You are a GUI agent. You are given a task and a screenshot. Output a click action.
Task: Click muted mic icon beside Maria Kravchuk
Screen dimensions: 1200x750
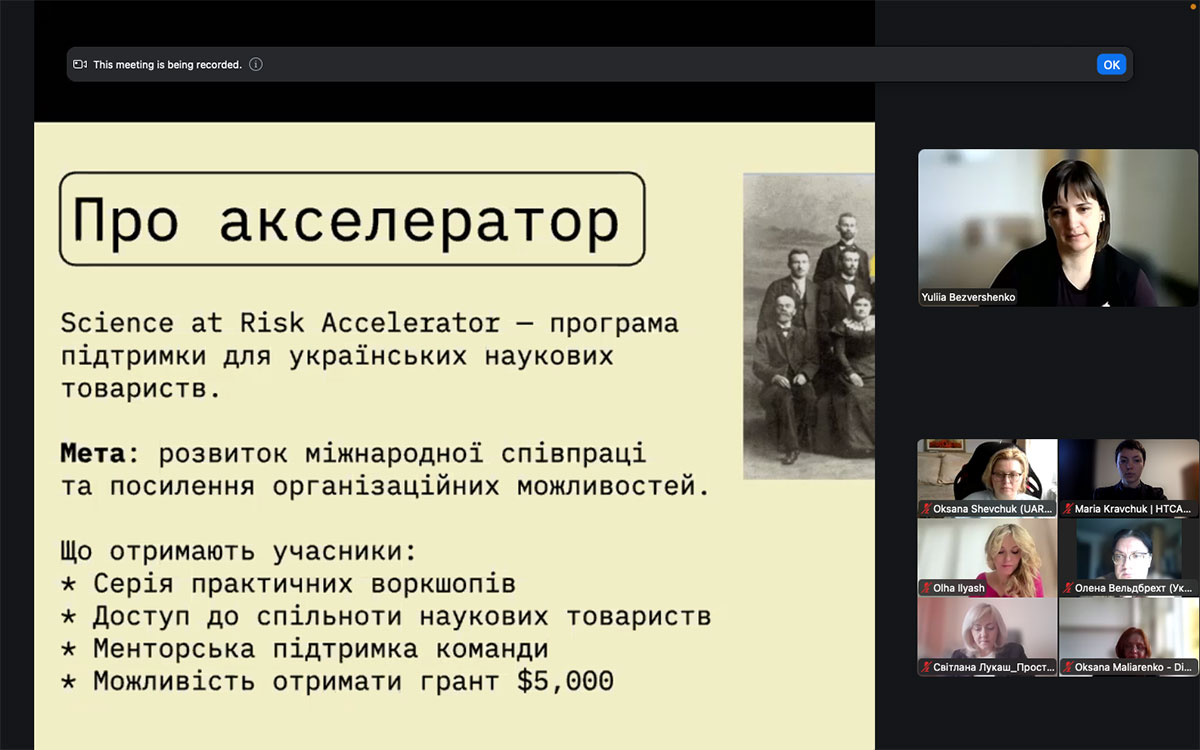1068,509
